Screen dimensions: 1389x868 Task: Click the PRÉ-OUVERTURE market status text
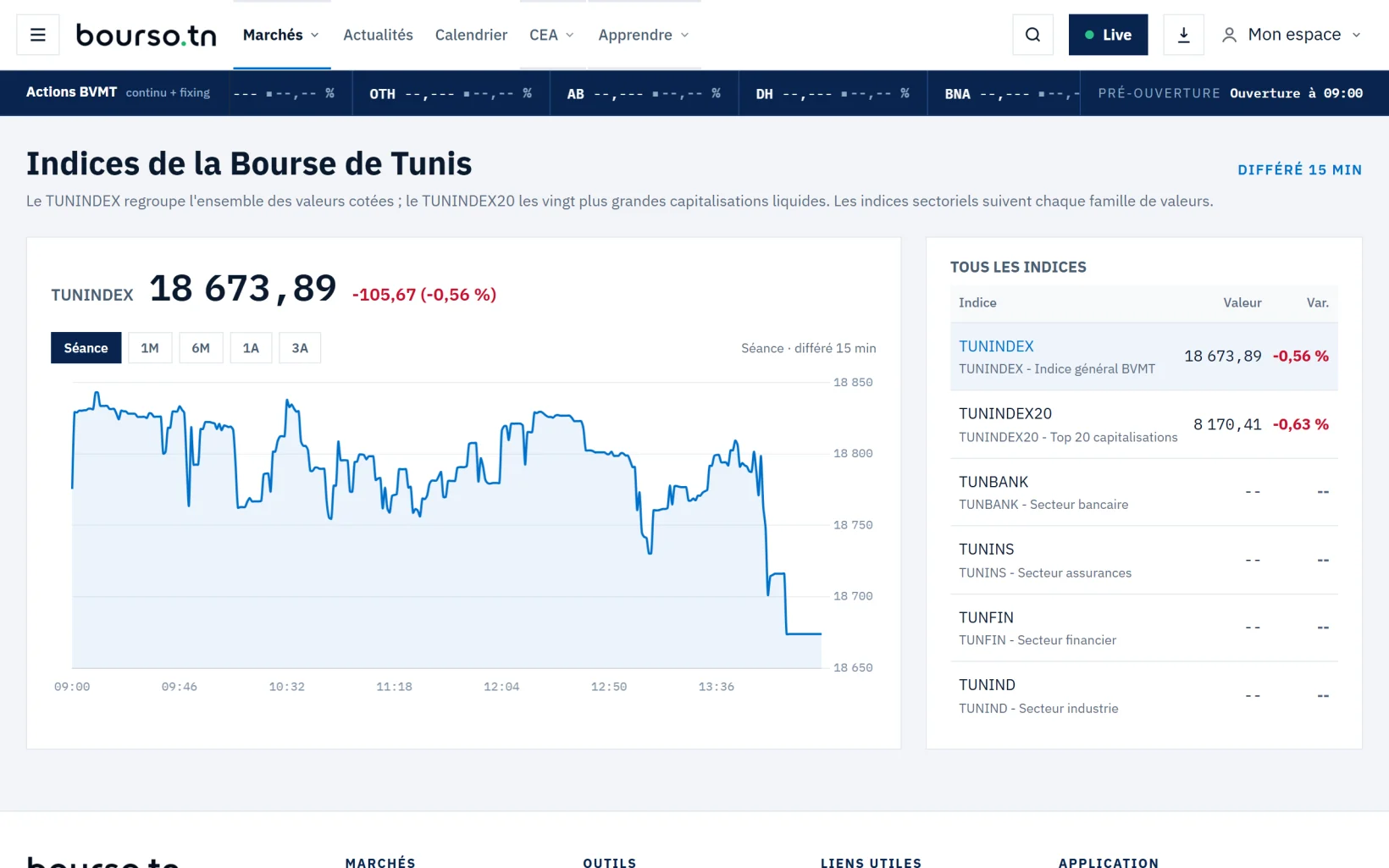click(1159, 93)
